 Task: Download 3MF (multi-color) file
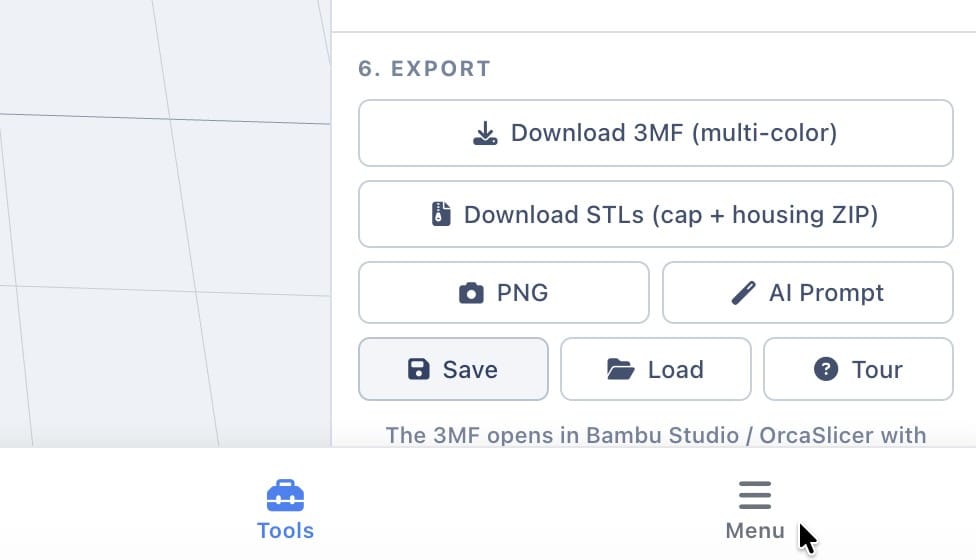tap(655, 133)
